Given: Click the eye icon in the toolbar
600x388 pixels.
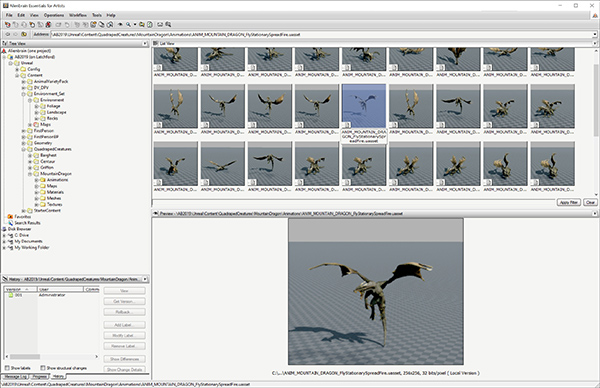Looking at the screenshot, I should [120, 24].
